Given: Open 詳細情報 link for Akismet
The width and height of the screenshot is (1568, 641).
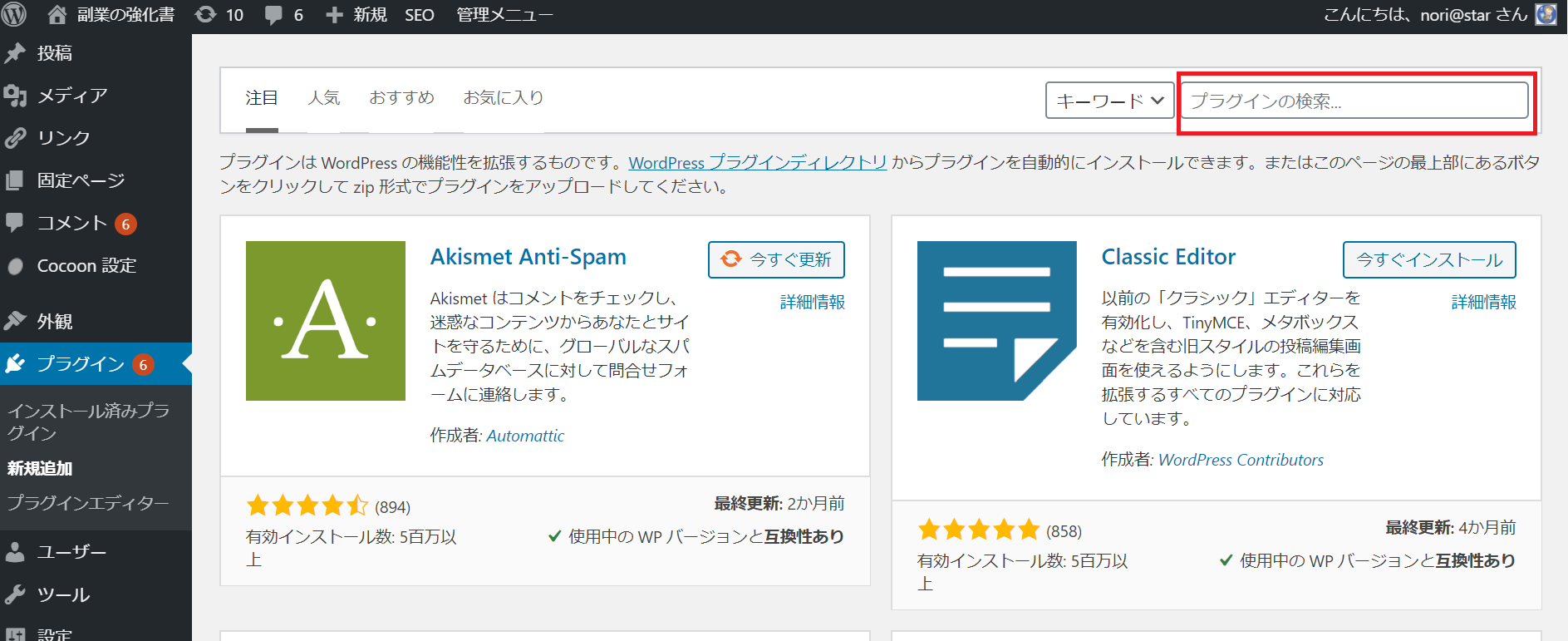Looking at the screenshot, I should tap(813, 302).
